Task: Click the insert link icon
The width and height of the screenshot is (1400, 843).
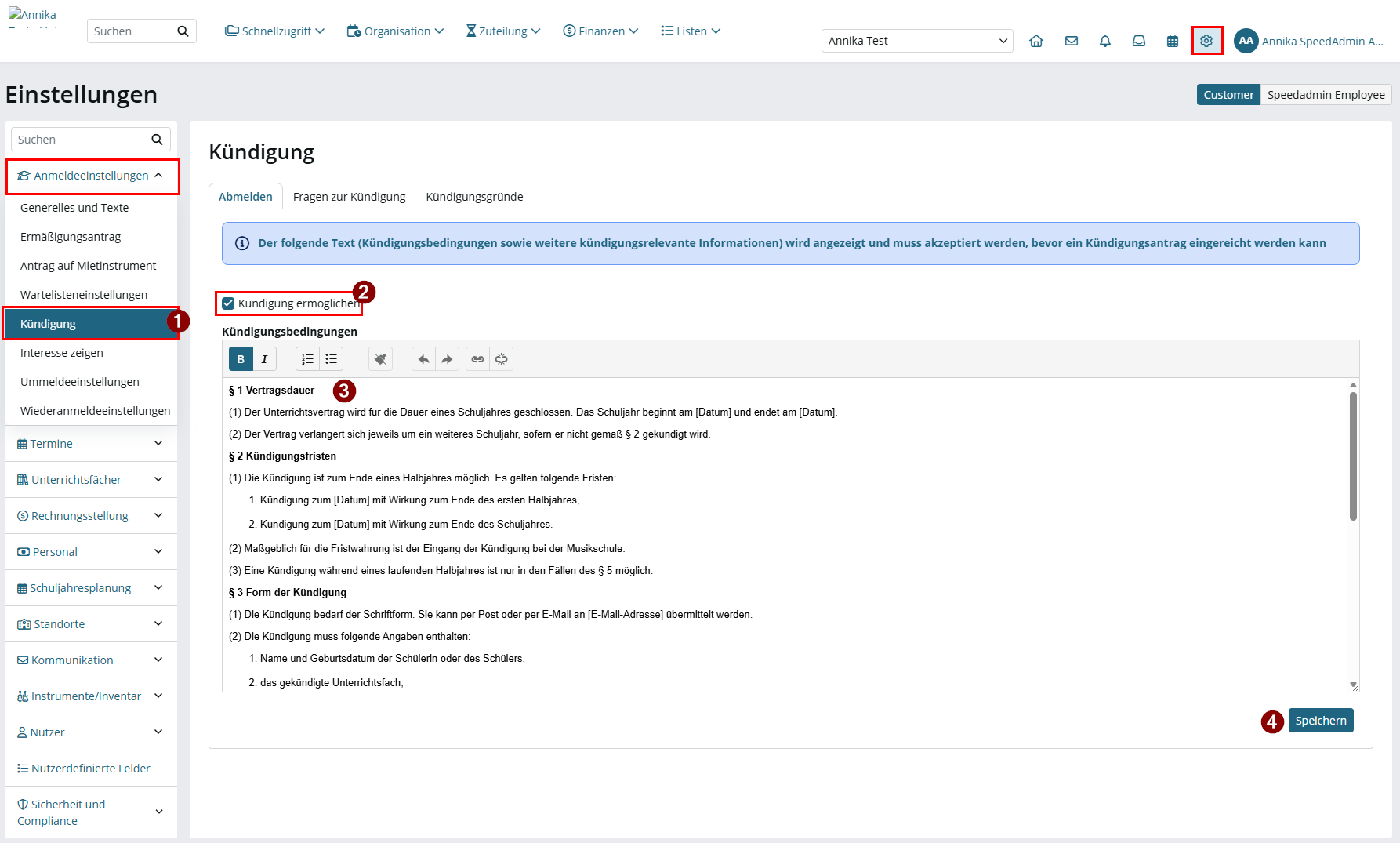Action: 477,359
